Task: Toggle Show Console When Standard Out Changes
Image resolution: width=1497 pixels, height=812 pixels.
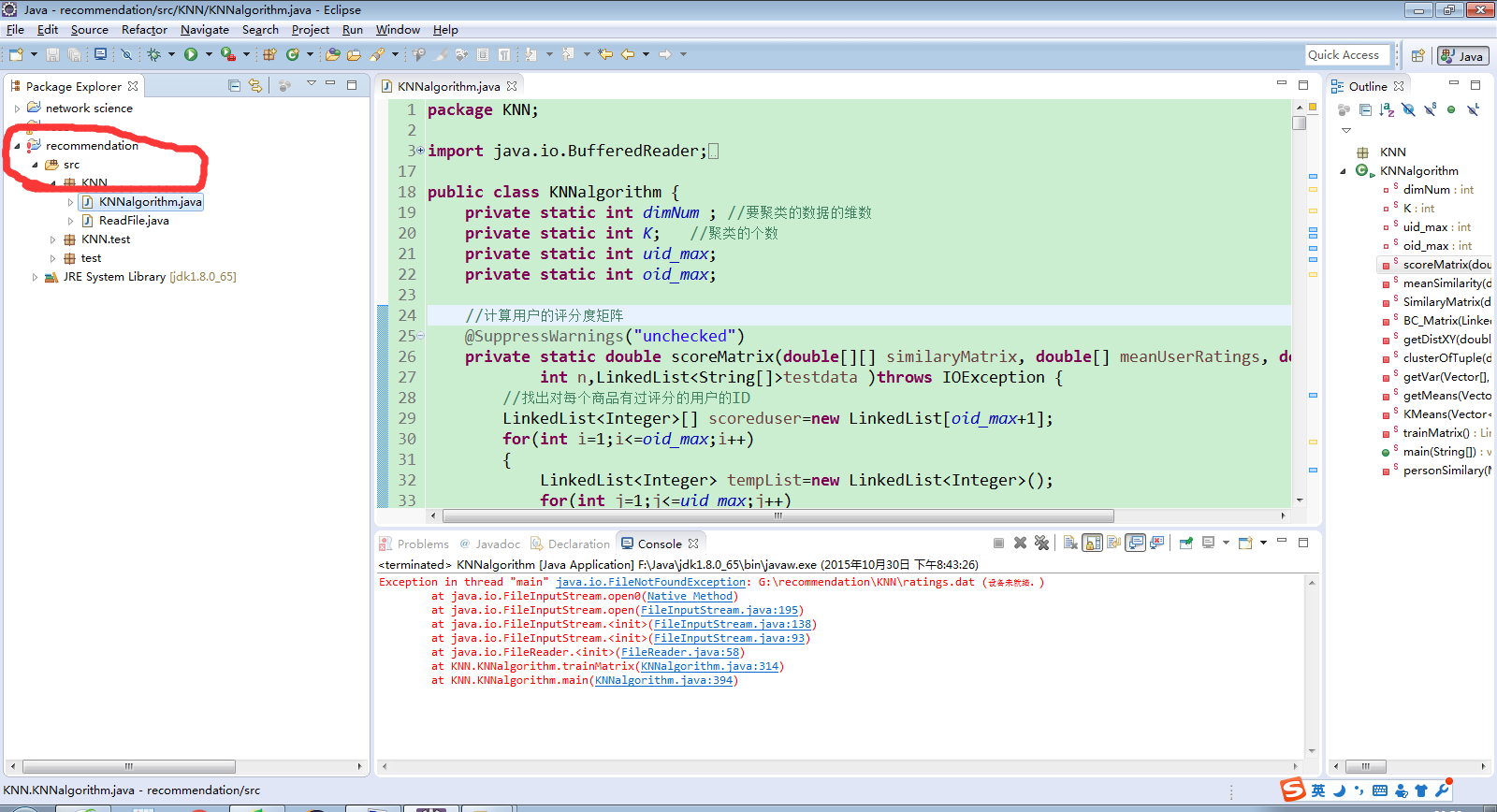Action: click(1135, 543)
